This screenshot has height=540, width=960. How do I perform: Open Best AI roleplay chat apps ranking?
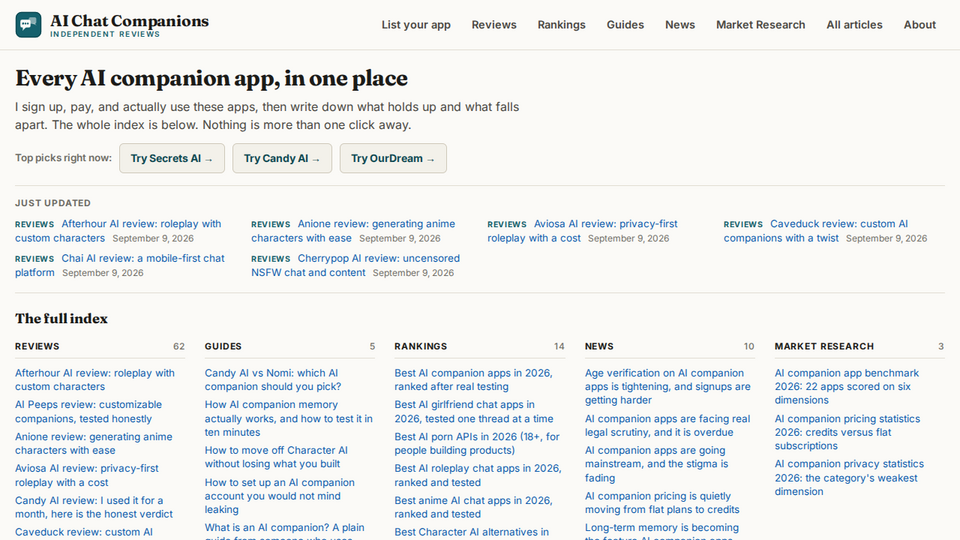tap(478, 475)
